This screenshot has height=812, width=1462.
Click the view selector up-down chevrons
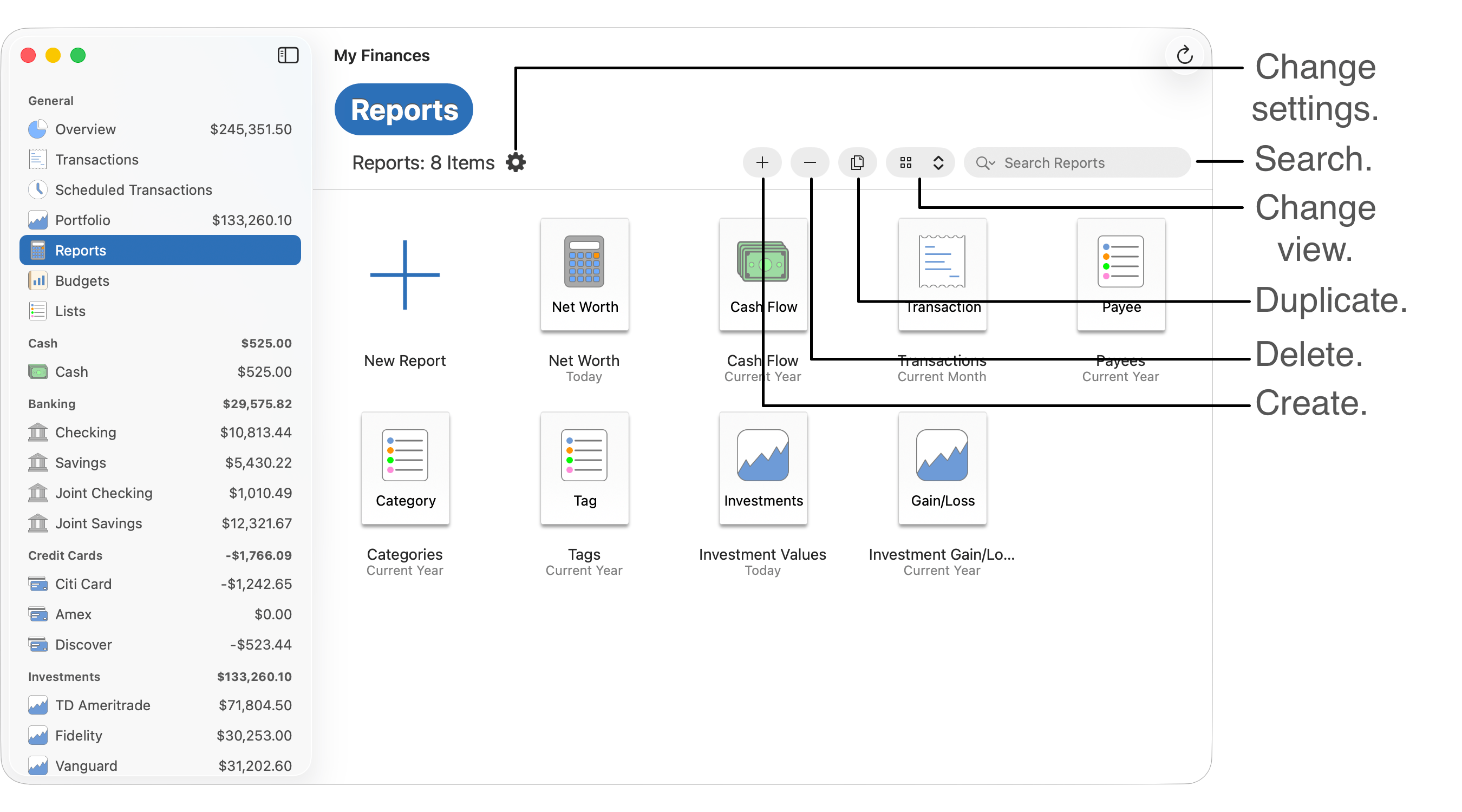(x=938, y=163)
